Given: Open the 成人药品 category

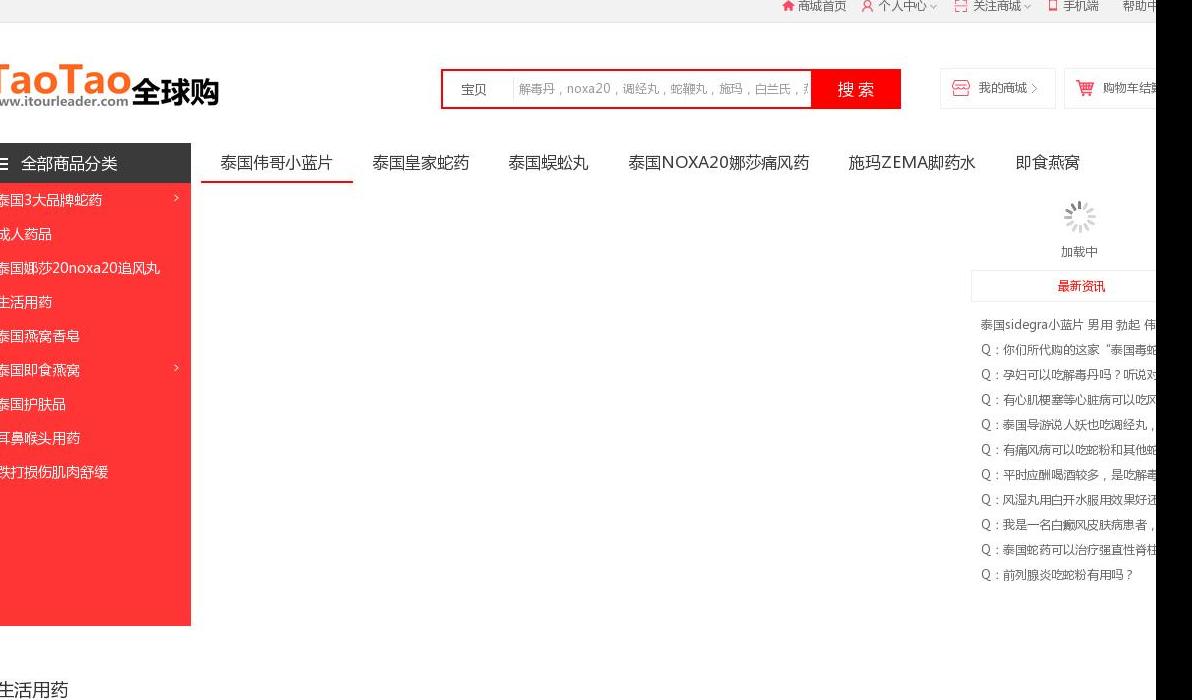Looking at the screenshot, I should click(x=26, y=234).
